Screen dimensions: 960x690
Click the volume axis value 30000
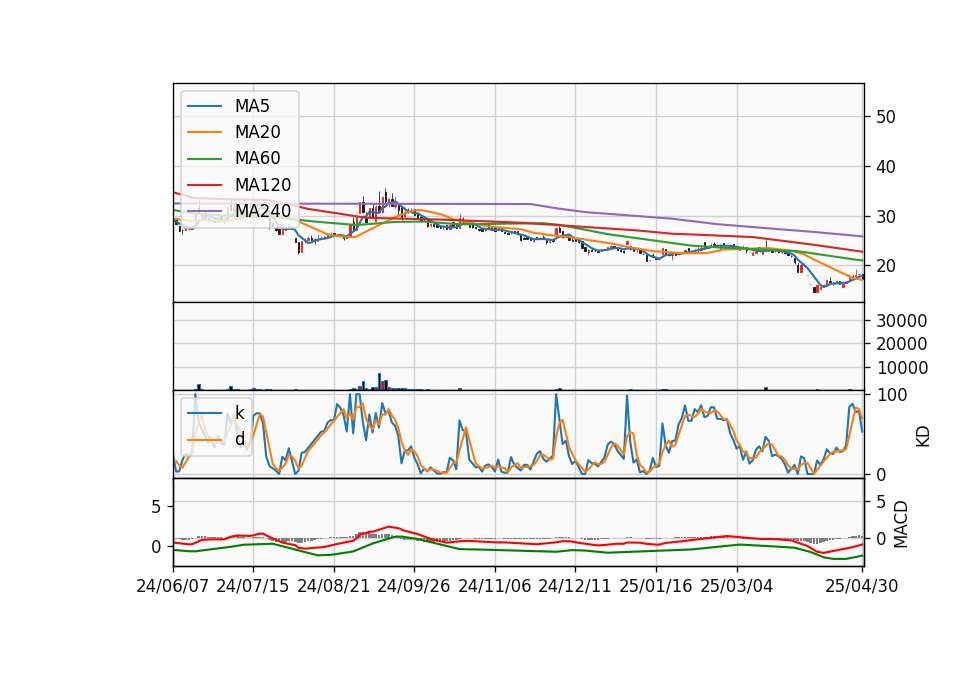pos(902,321)
